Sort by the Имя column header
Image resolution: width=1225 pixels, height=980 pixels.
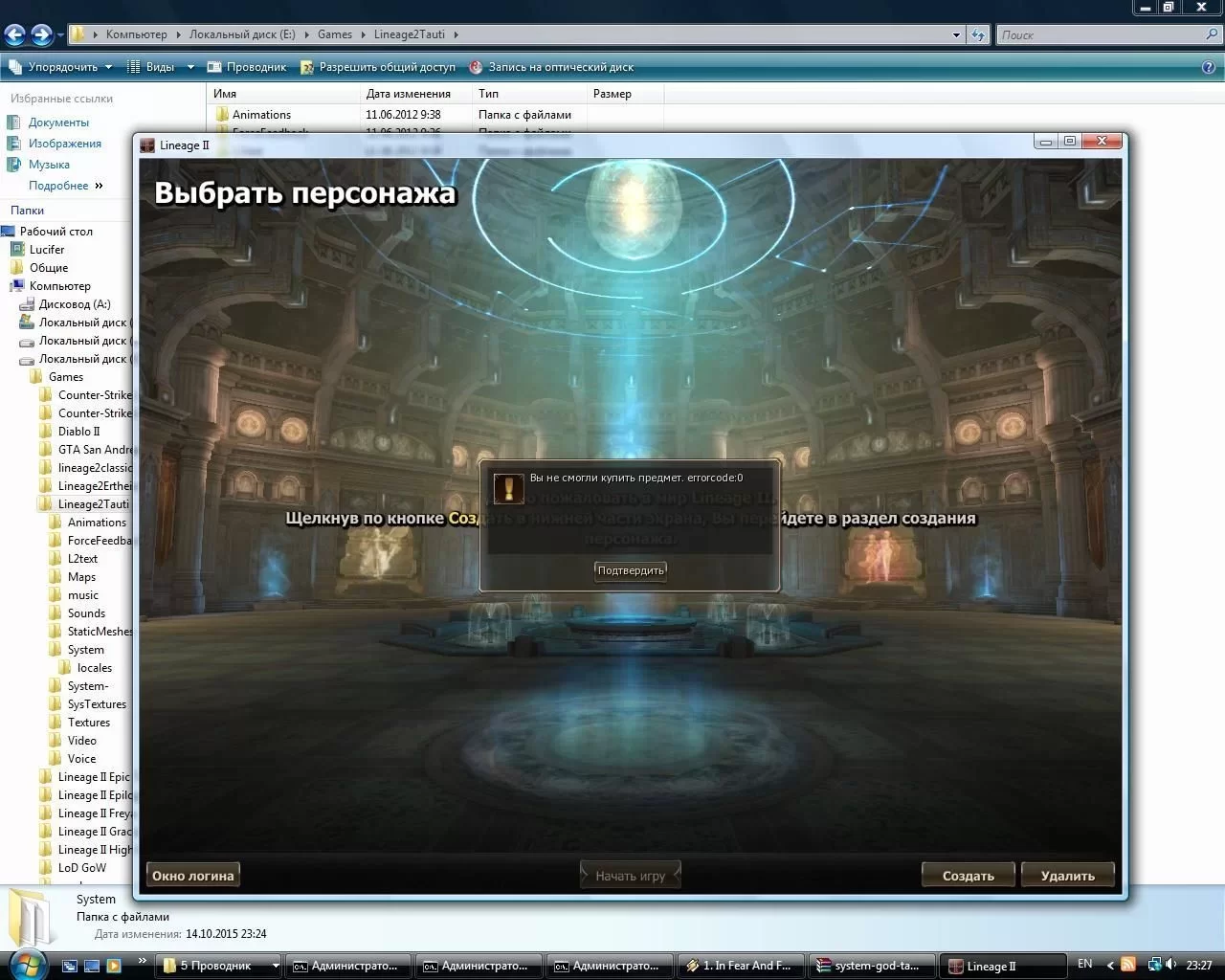[282, 94]
